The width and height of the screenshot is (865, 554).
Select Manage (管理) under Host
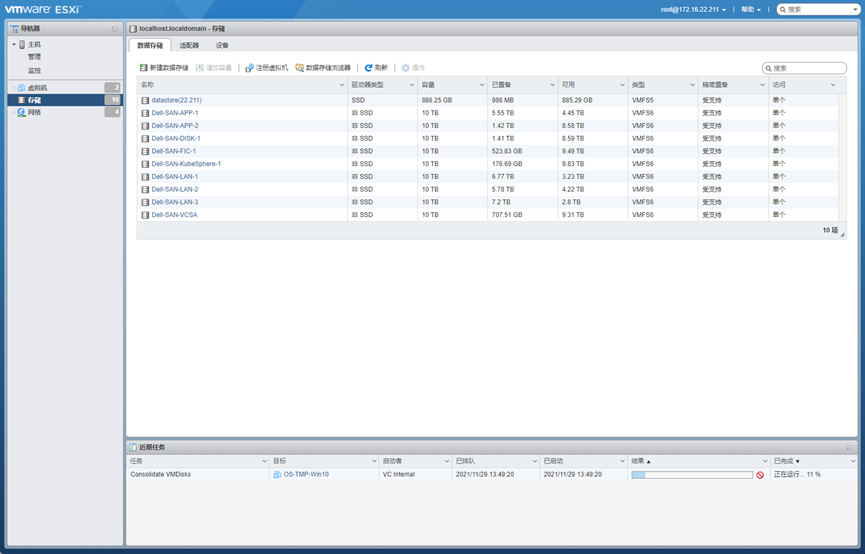coord(34,57)
